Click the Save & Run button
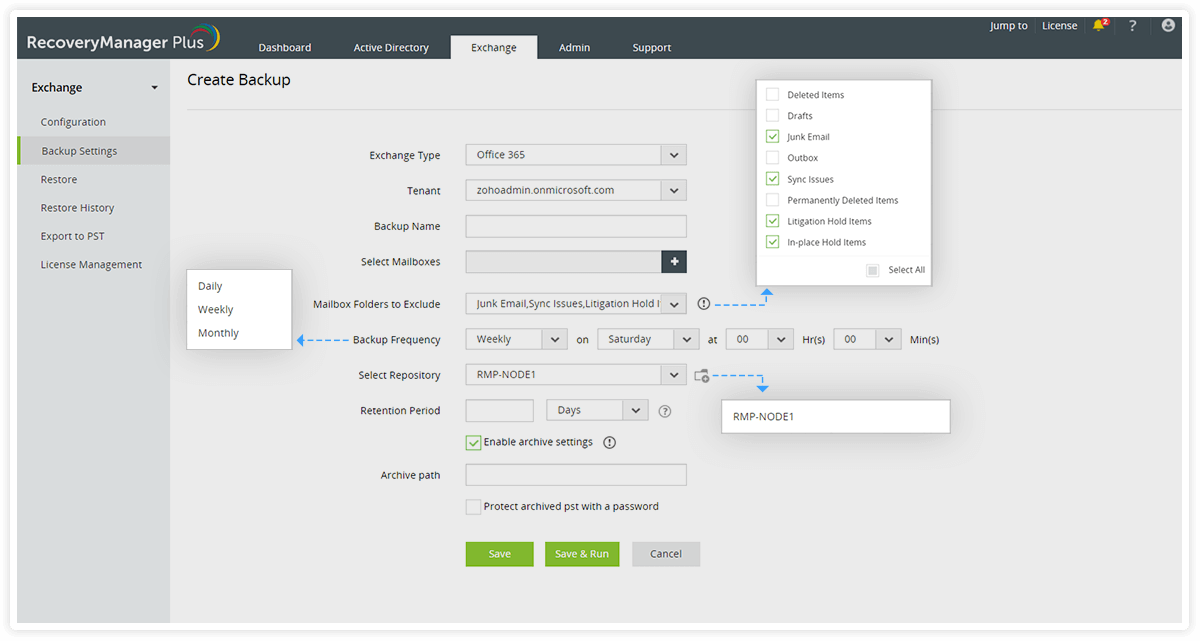Viewport: 1200px width, 641px height. tap(582, 554)
